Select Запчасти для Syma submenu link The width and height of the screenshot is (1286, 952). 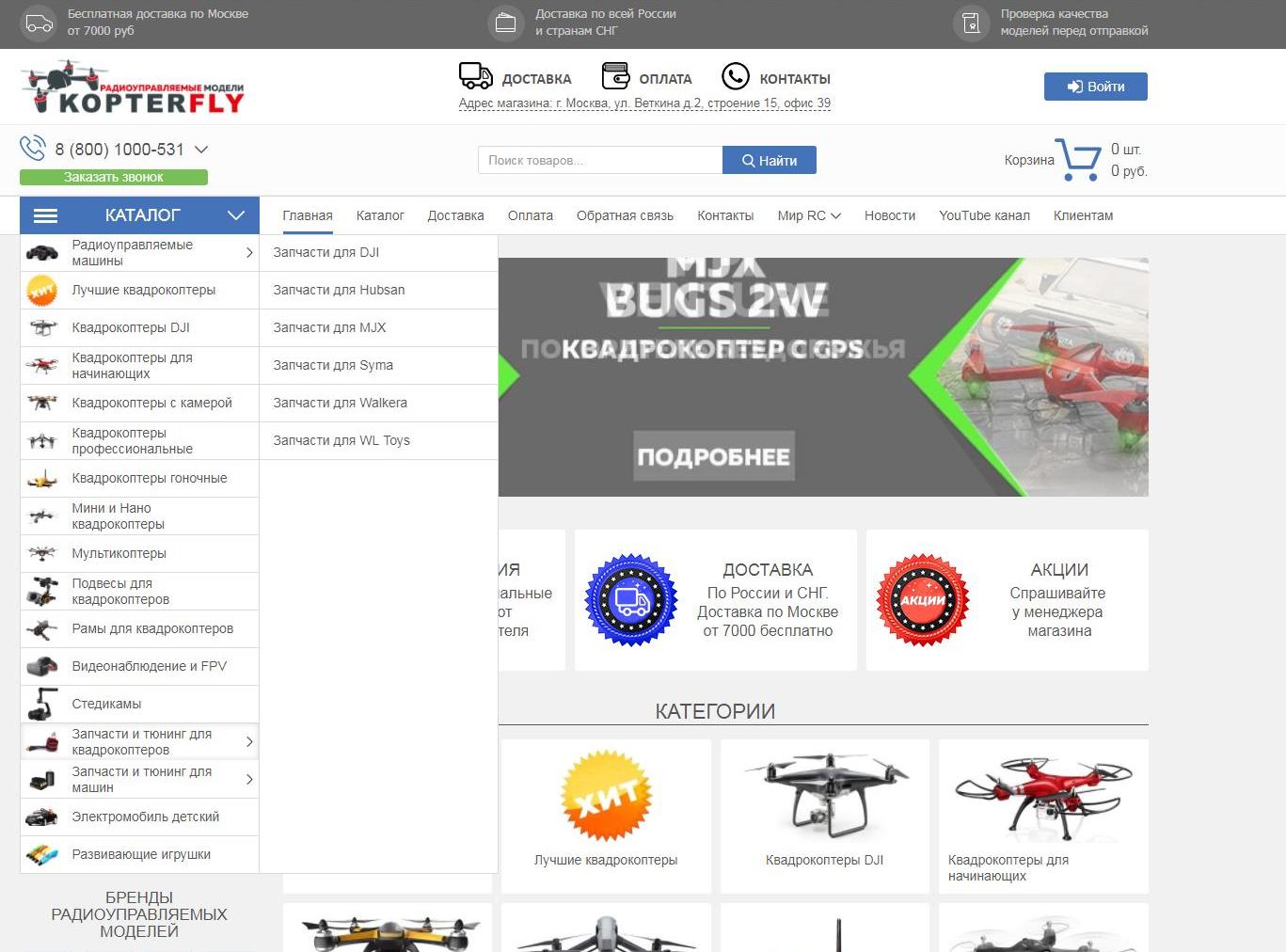tap(333, 365)
